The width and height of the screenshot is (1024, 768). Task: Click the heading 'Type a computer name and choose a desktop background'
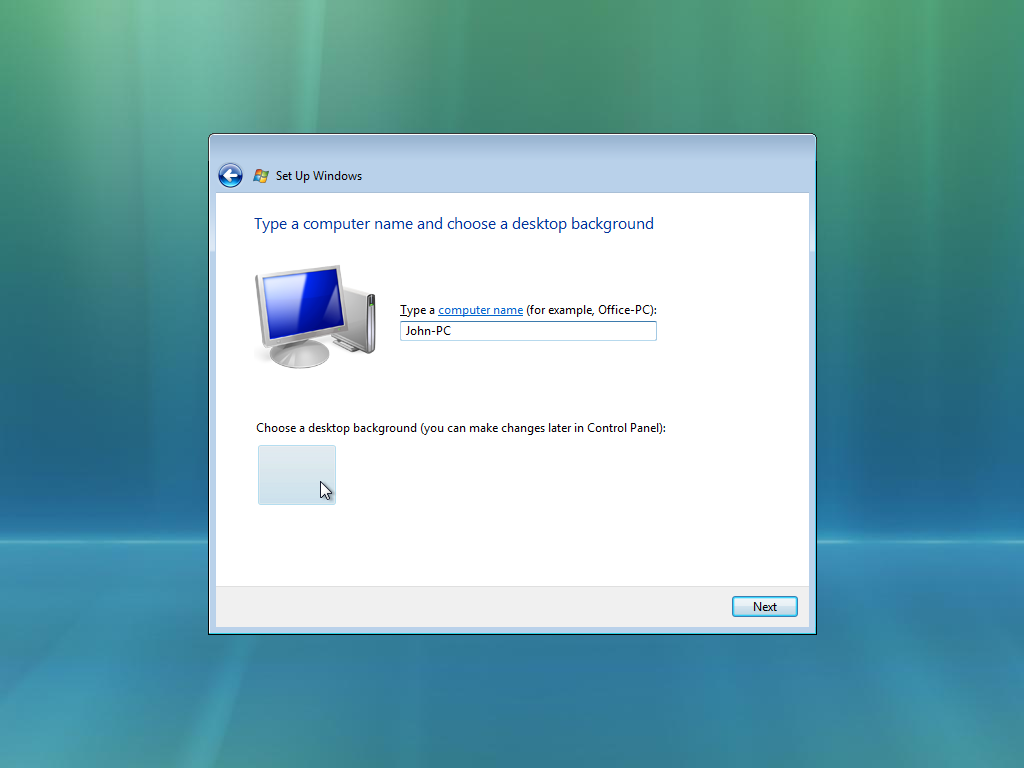454,224
